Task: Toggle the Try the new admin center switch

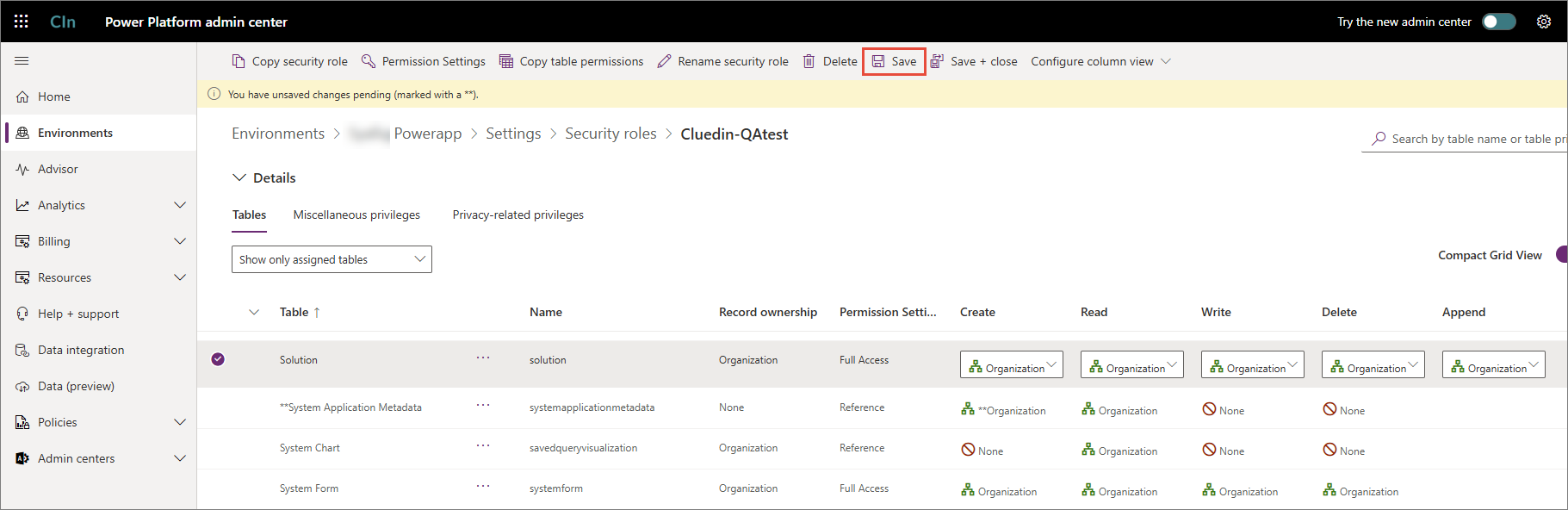Action: point(1499,22)
